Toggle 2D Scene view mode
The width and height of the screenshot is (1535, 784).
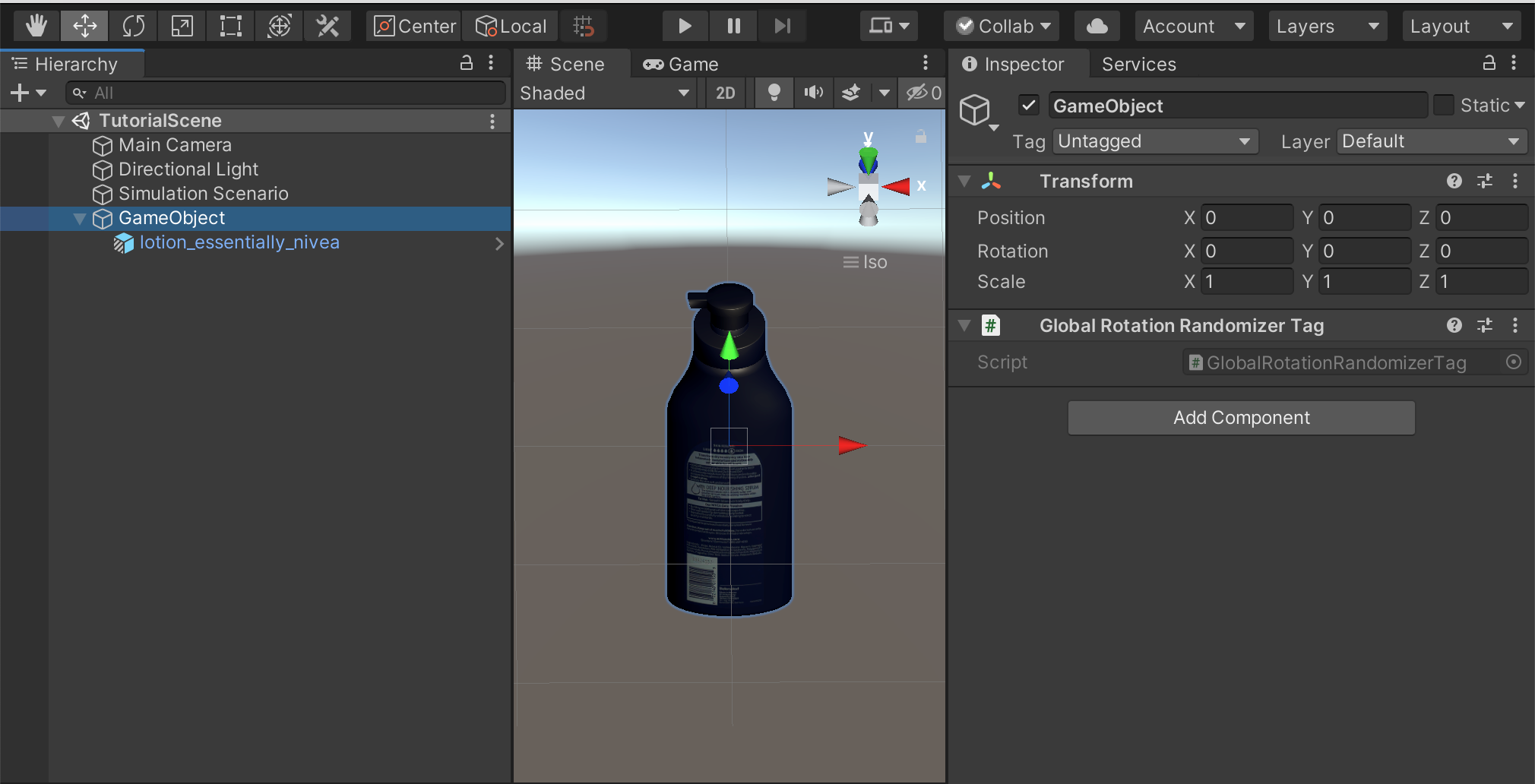[725, 93]
